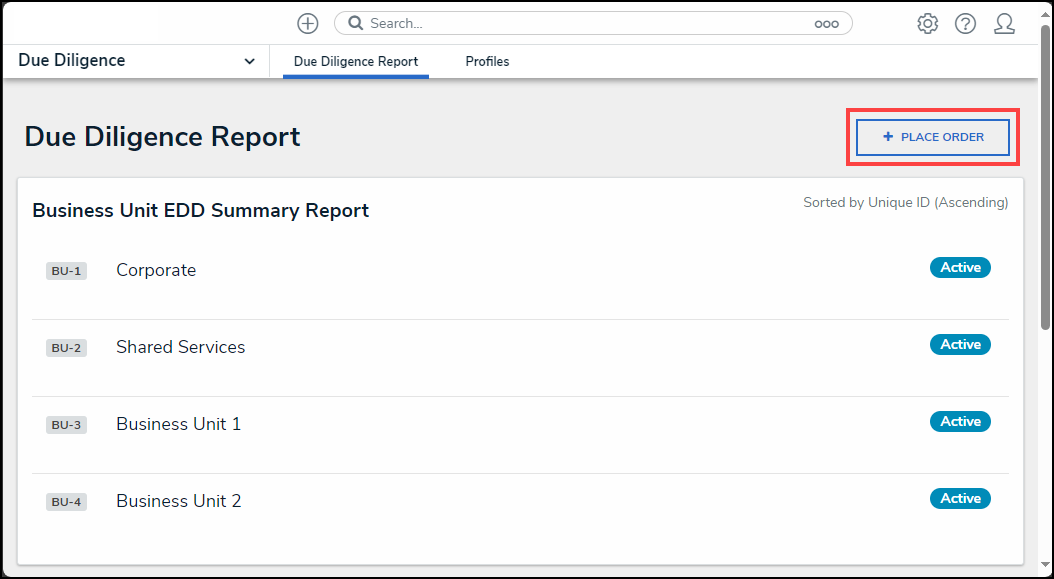Click the Place Order button
The height and width of the screenshot is (579, 1054).
[933, 137]
